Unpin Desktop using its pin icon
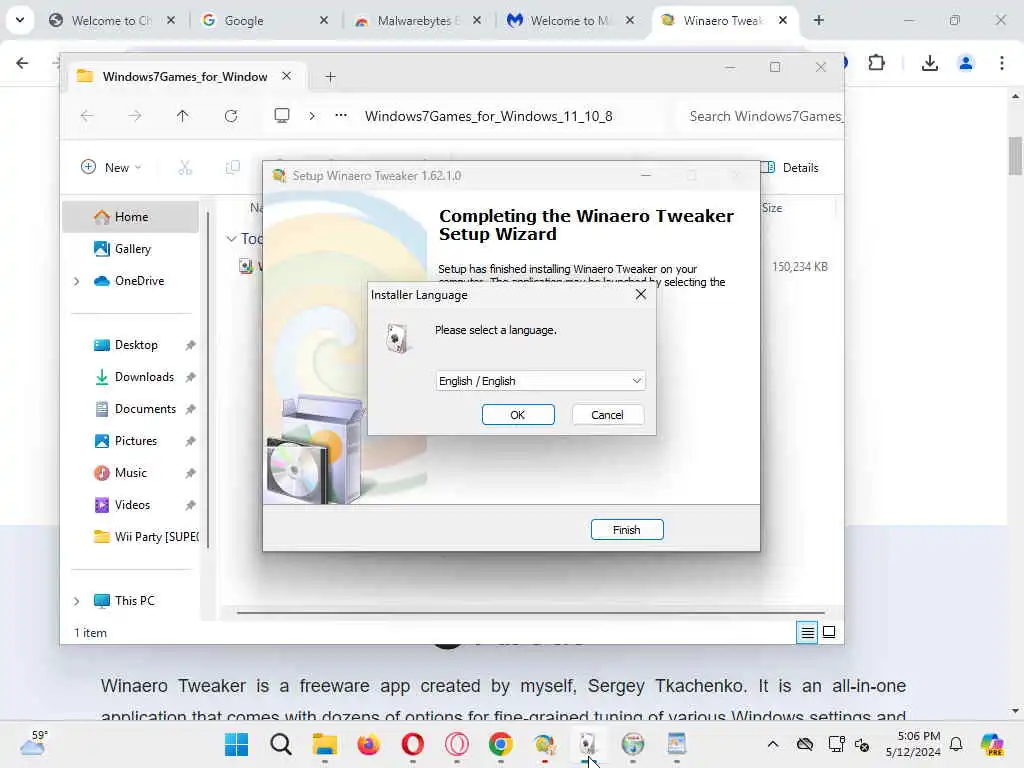The height and width of the screenshot is (768, 1024). pyautogui.click(x=190, y=345)
